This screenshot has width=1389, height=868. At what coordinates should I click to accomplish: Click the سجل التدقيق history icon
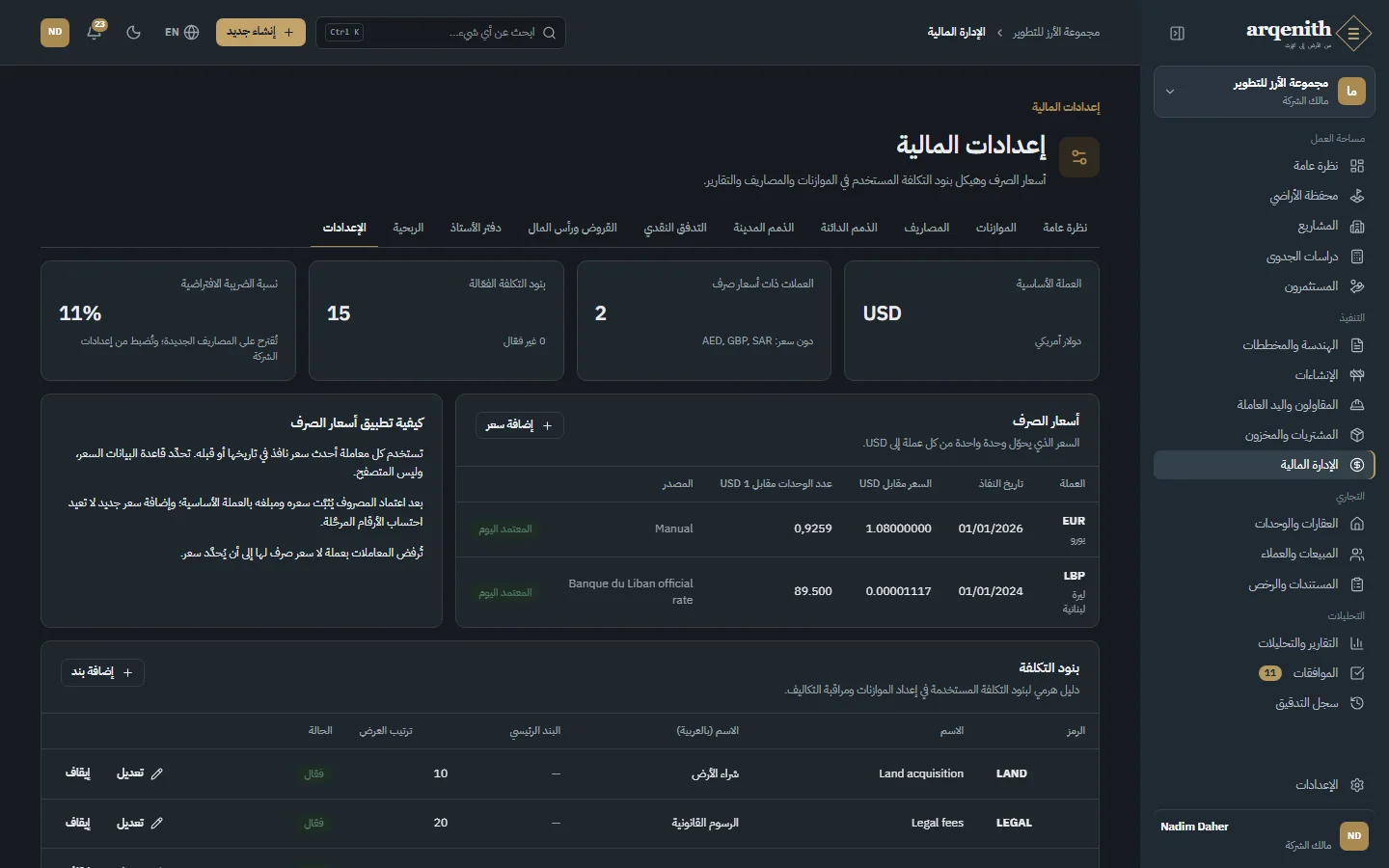click(1357, 703)
